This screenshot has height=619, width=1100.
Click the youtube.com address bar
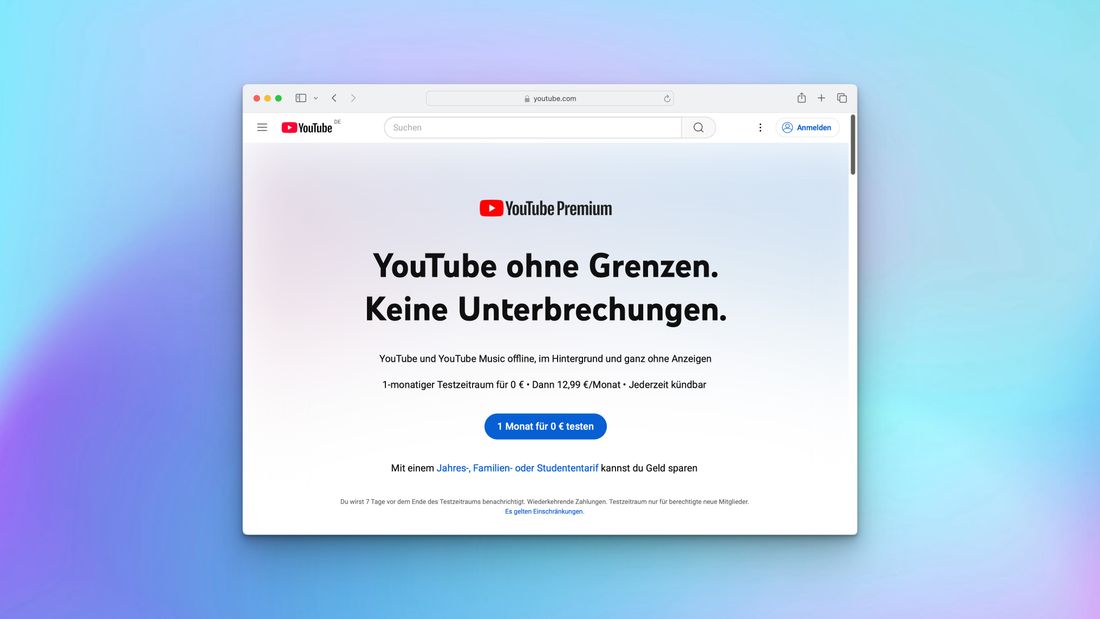click(550, 98)
